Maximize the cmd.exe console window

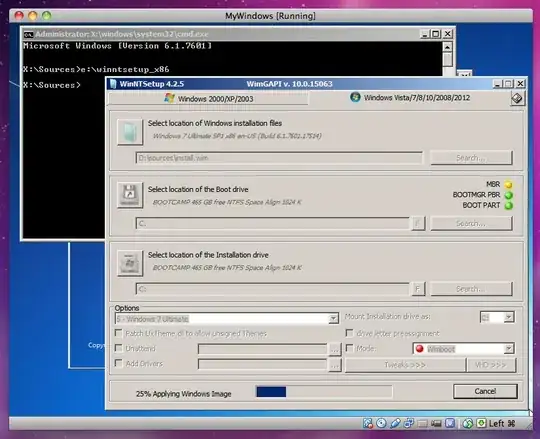click(436, 34)
